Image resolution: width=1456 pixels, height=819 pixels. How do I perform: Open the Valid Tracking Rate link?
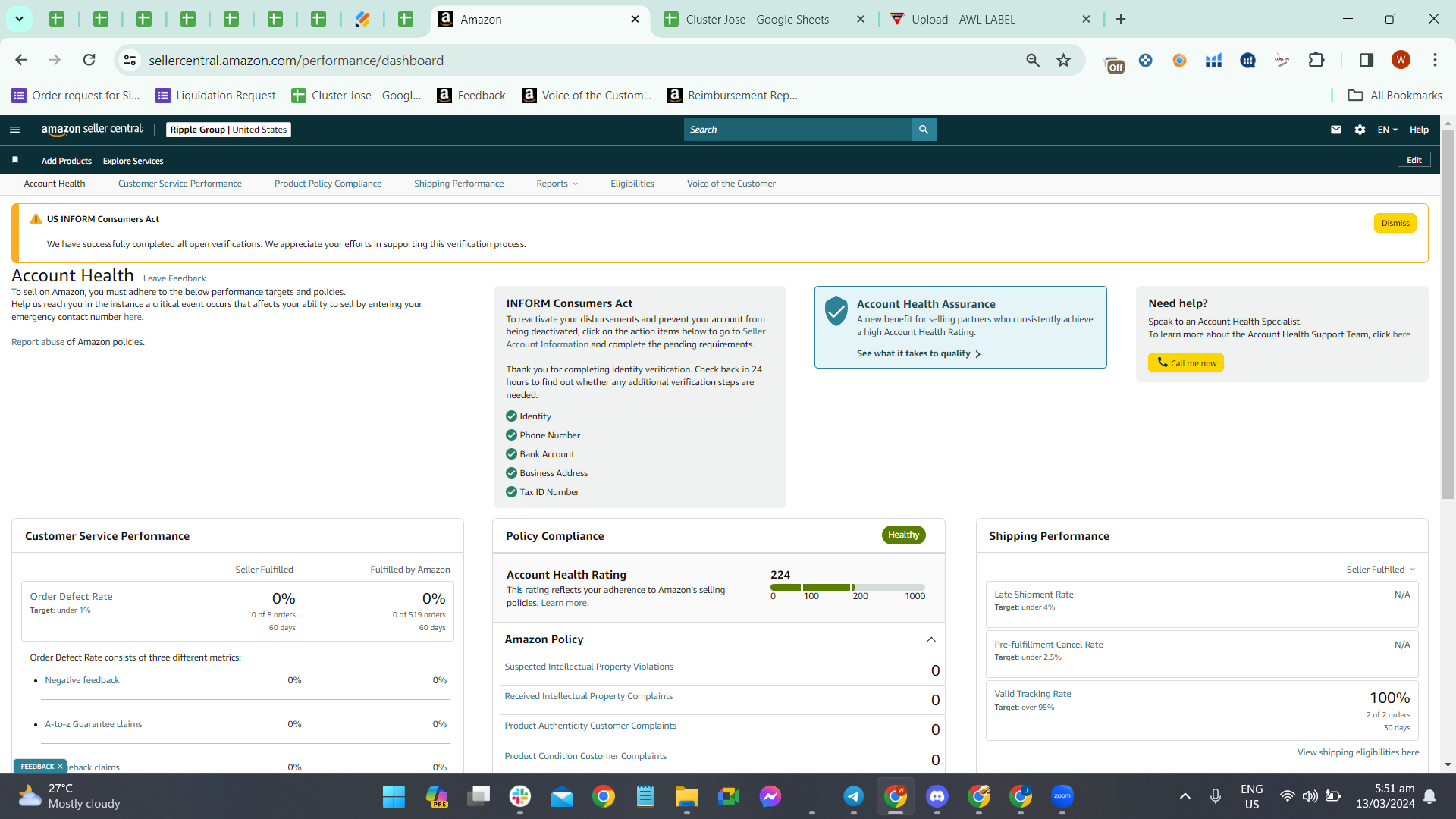click(x=1033, y=694)
